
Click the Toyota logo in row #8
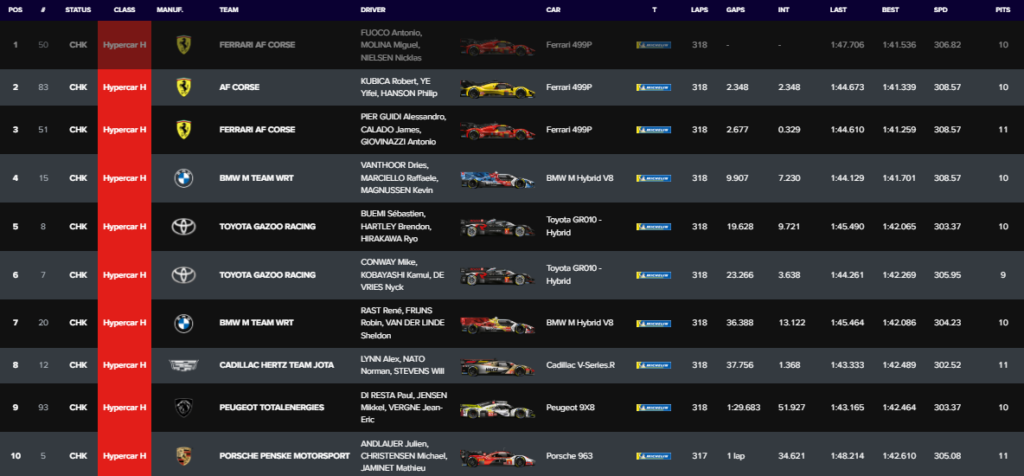point(184,227)
